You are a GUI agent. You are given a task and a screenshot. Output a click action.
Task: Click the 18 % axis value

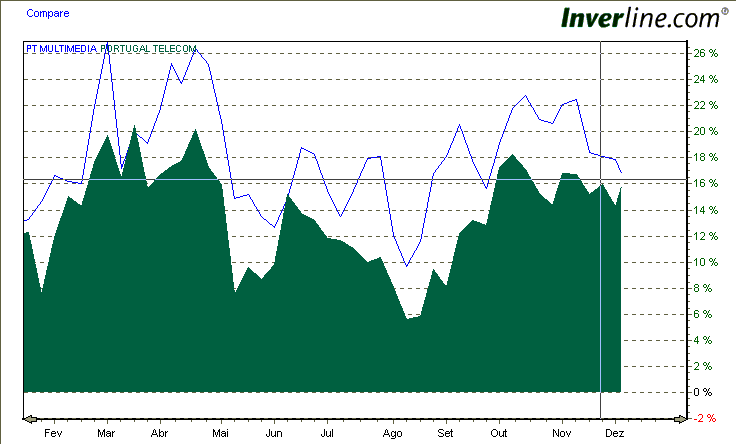(x=706, y=157)
